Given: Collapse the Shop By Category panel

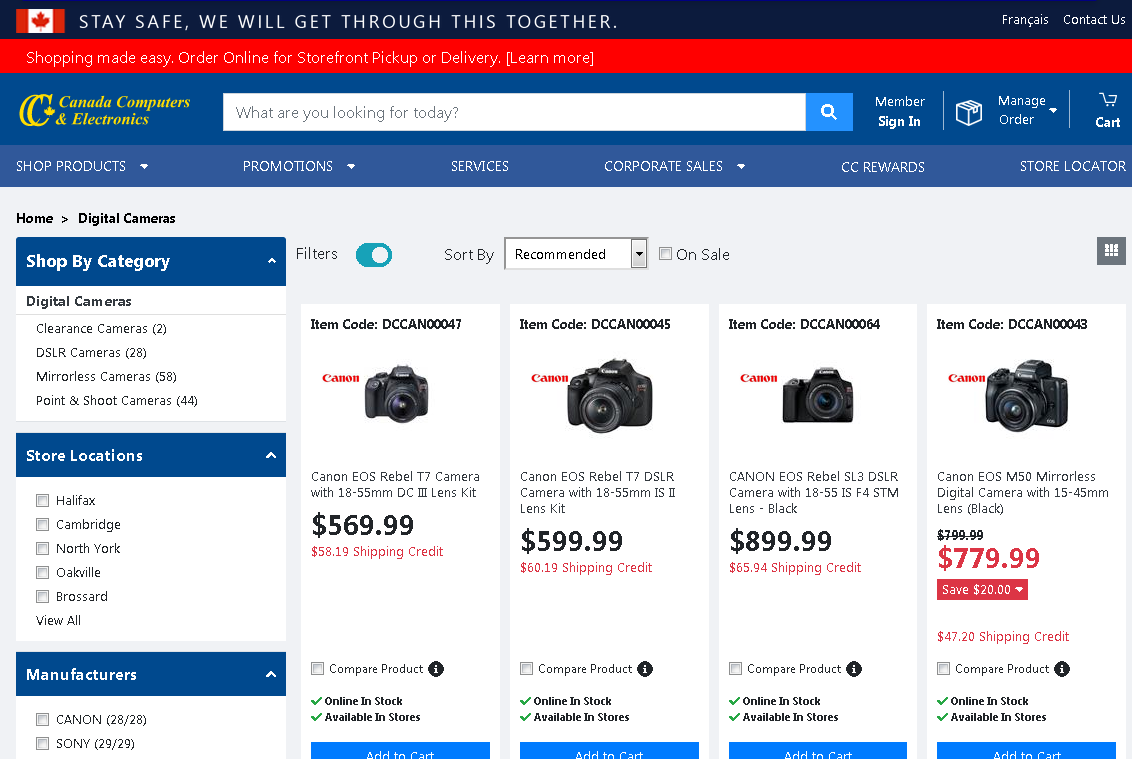Looking at the screenshot, I should pyautogui.click(x=271, y=261).
